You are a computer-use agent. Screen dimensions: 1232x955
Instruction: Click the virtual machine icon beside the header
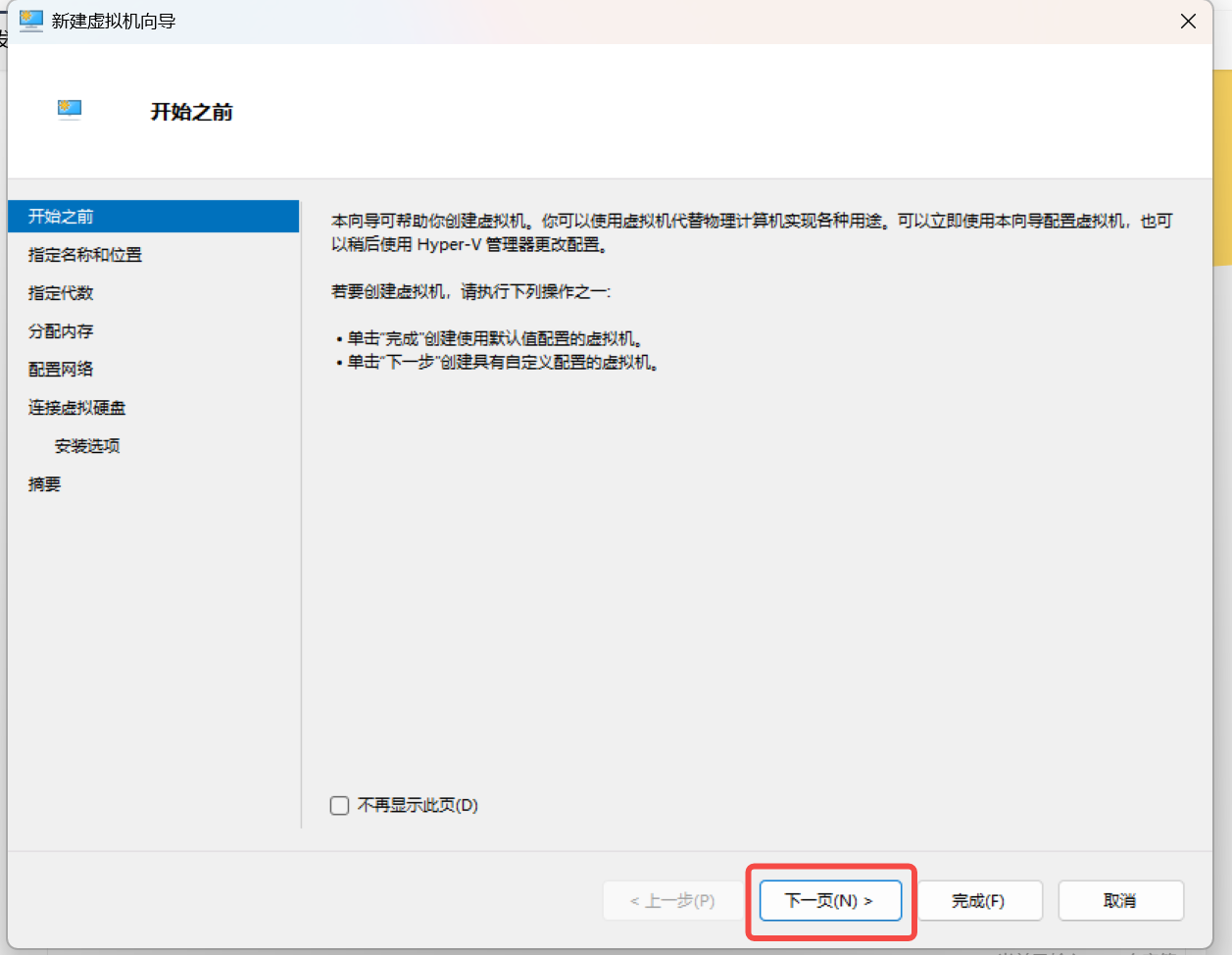70,110
